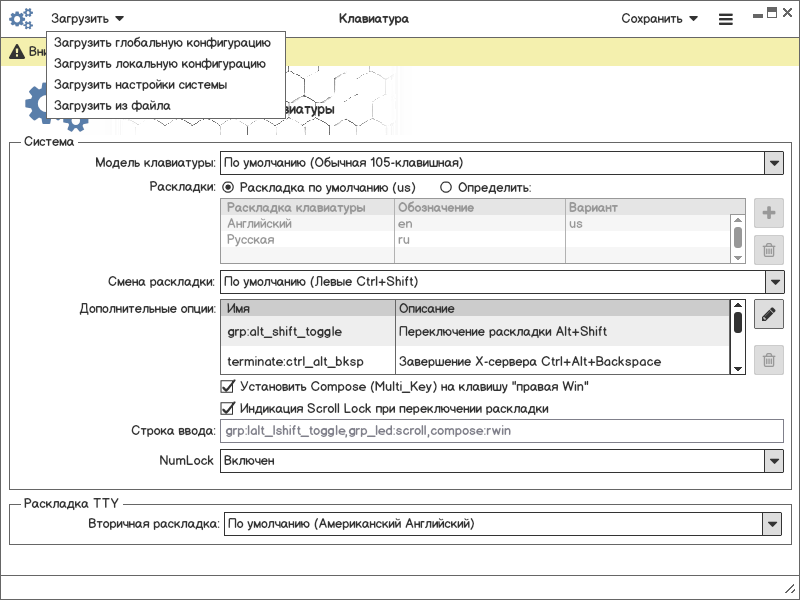Open the "Сохранить" menu button
Image resolution: width=800 pixels, height=600 pixels.
pos(659,19)
